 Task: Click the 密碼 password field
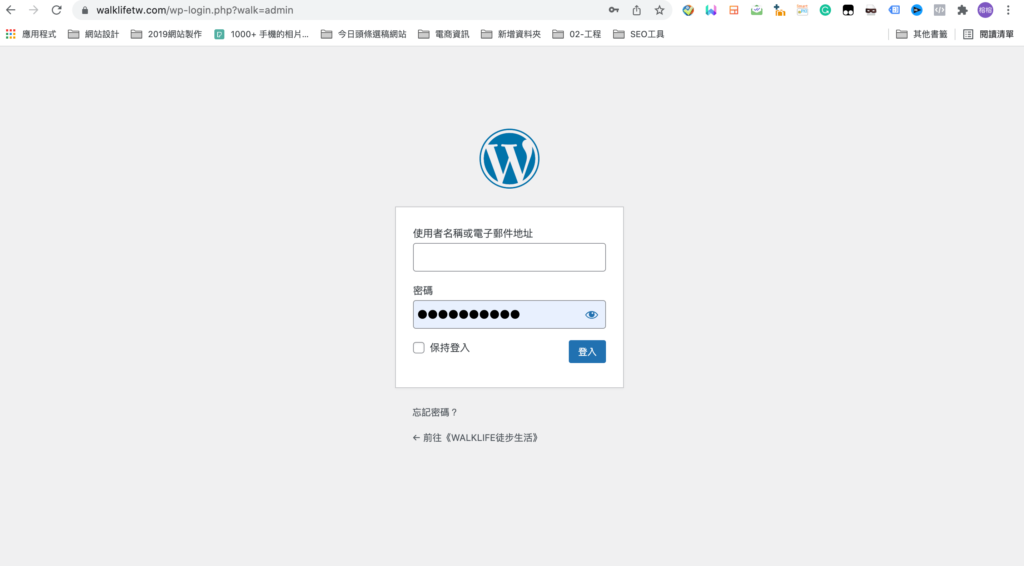point(509,315)
